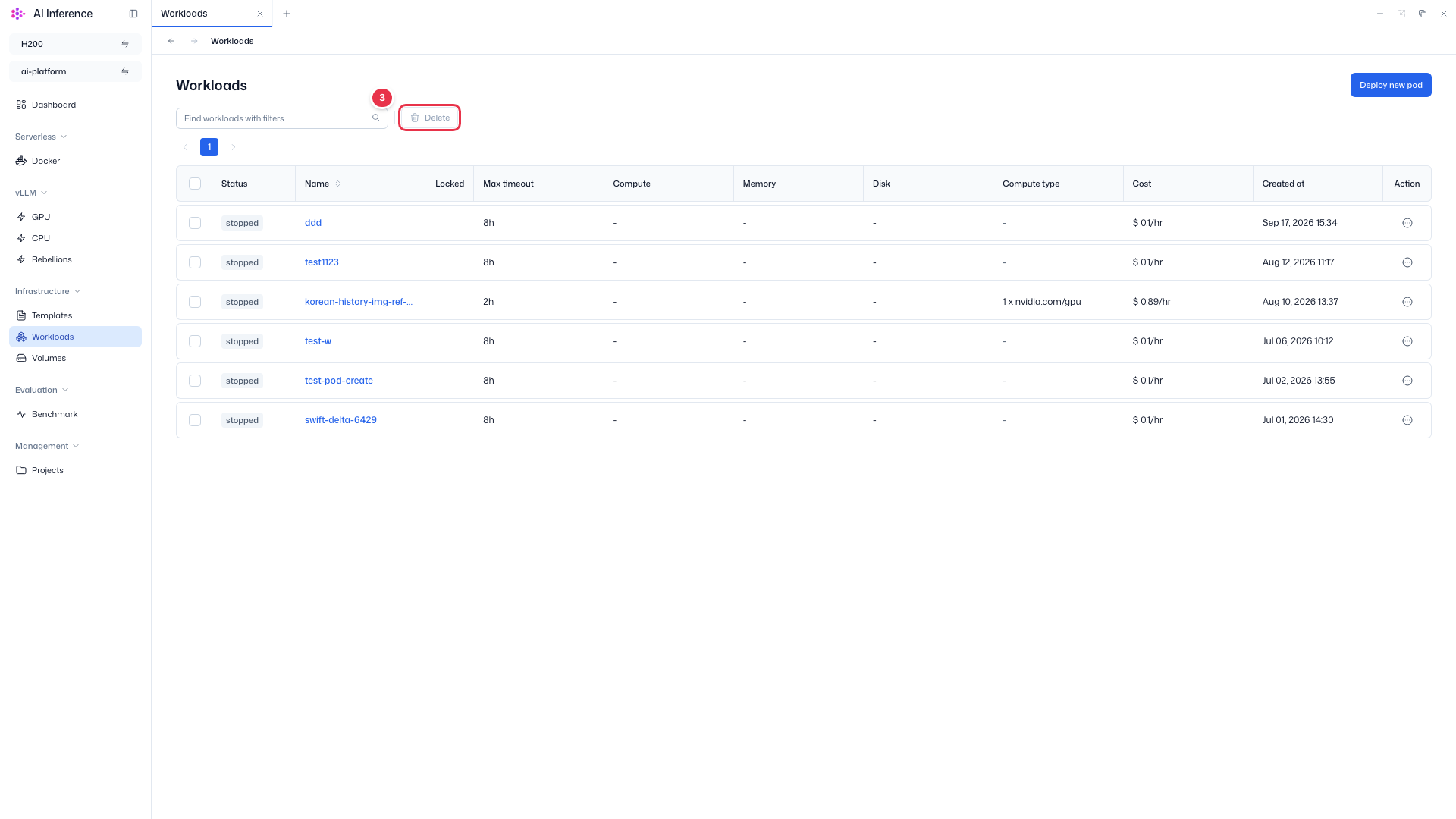Switch the ai-platform project selector
Screen dimensions: 1456x819
(x=75, y=71)
